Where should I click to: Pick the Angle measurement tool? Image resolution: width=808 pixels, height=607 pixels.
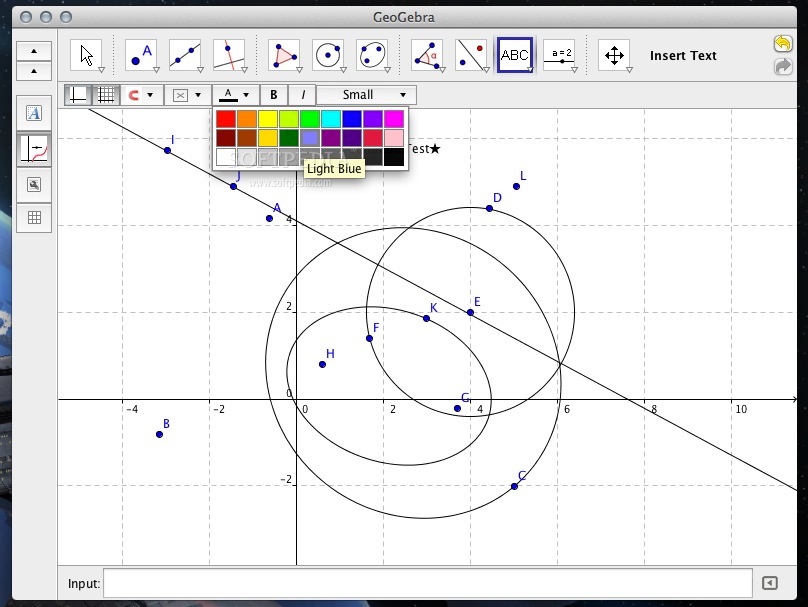tap(425, 55)
